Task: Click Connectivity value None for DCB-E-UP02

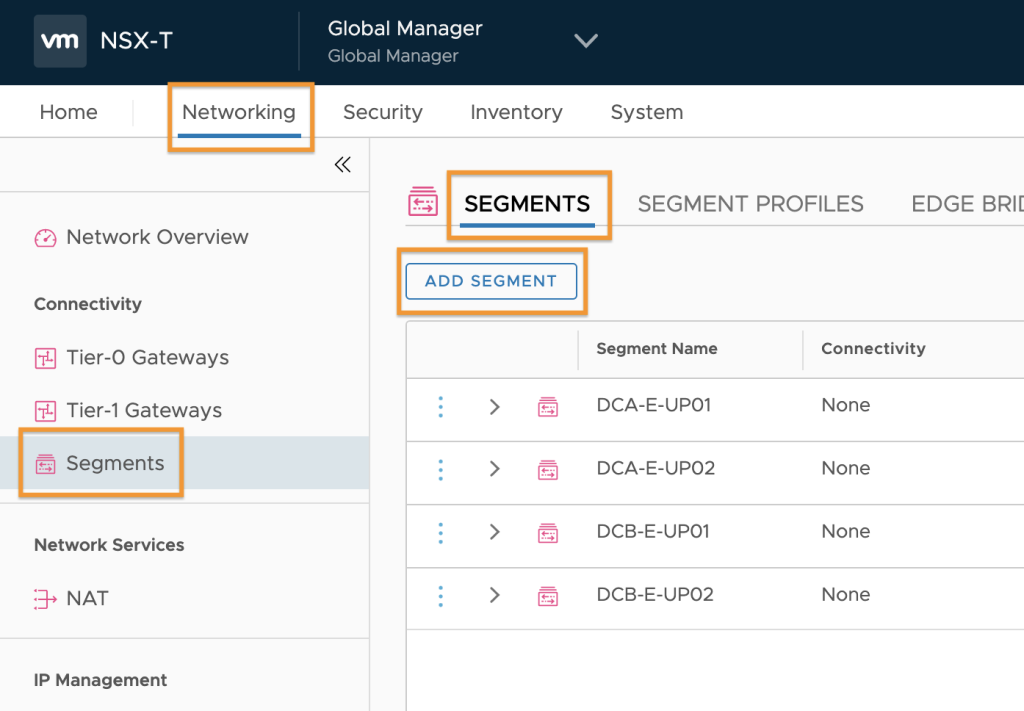Action: 846,595
